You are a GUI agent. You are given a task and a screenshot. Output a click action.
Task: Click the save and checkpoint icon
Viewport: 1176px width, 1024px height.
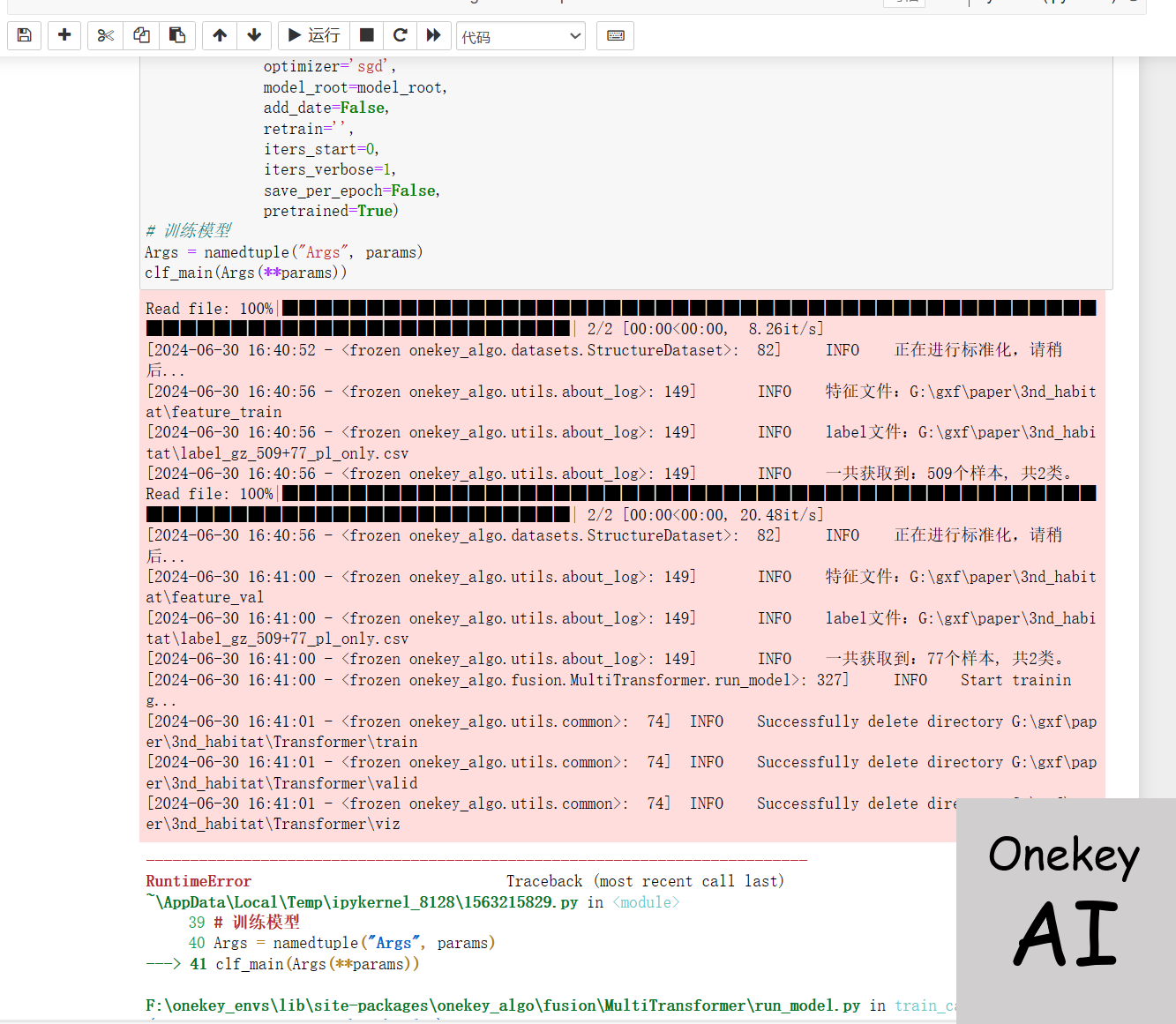(x=25, y=35)
